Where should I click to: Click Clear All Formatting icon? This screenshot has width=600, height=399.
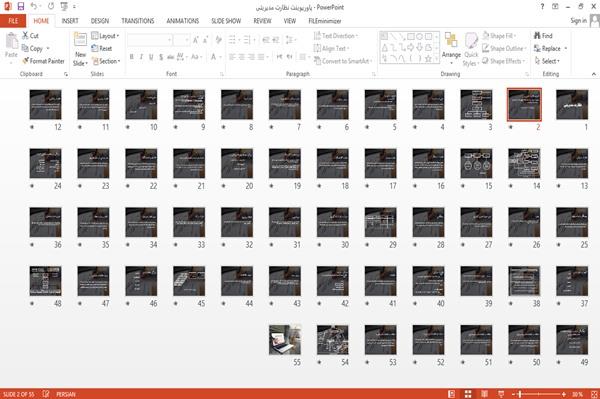(x=218, y=40)
